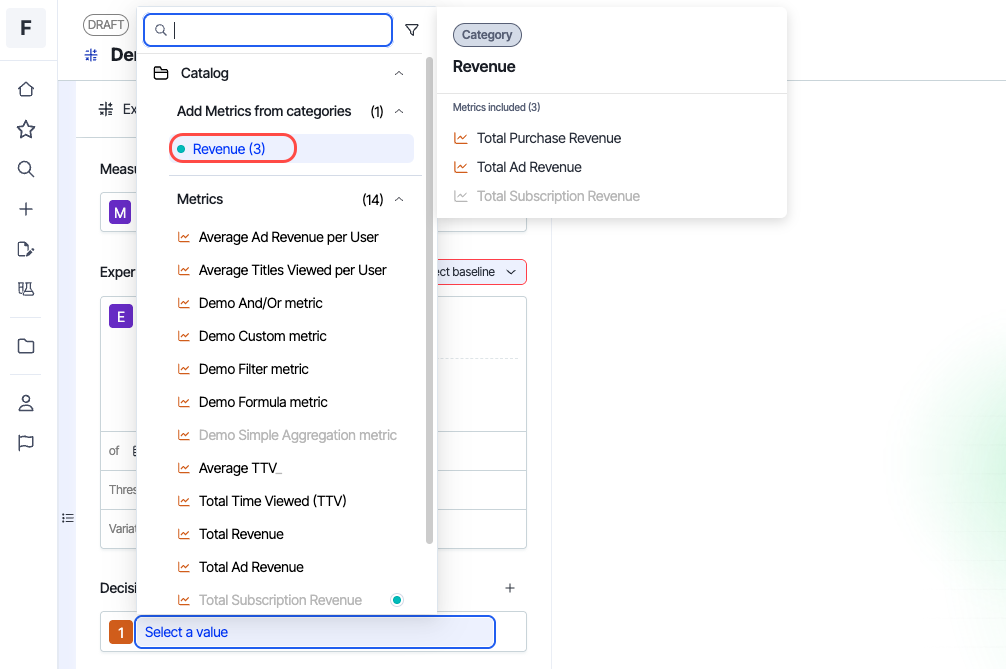Collapse the Catalog section chevron
The height and width of the screenshot is (669, 1006).
point(399,73)
